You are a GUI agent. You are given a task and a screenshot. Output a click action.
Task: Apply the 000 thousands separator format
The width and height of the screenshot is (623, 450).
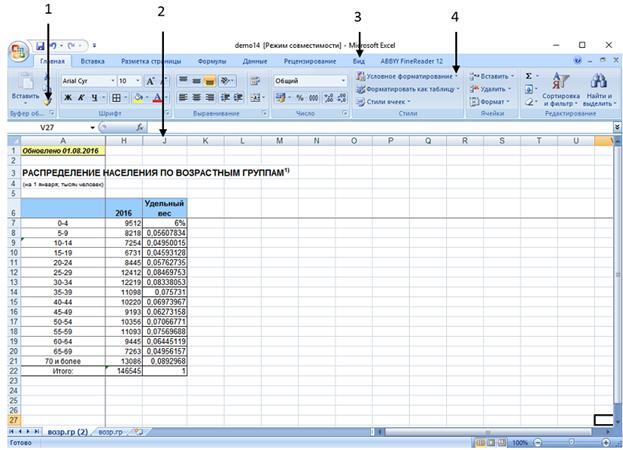pyautogui.click(x=313, y=98)
